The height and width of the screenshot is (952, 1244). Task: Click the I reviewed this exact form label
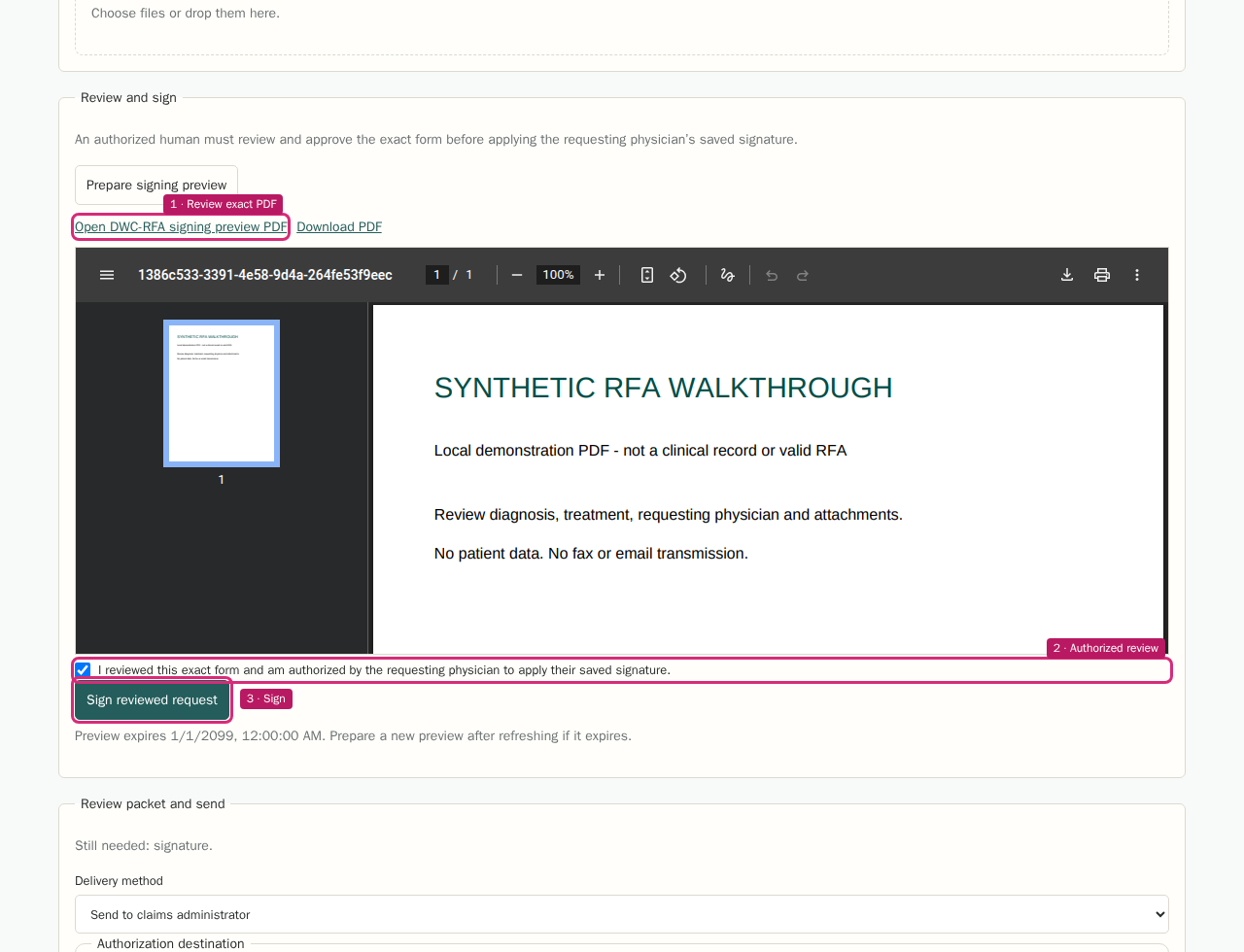384,670
